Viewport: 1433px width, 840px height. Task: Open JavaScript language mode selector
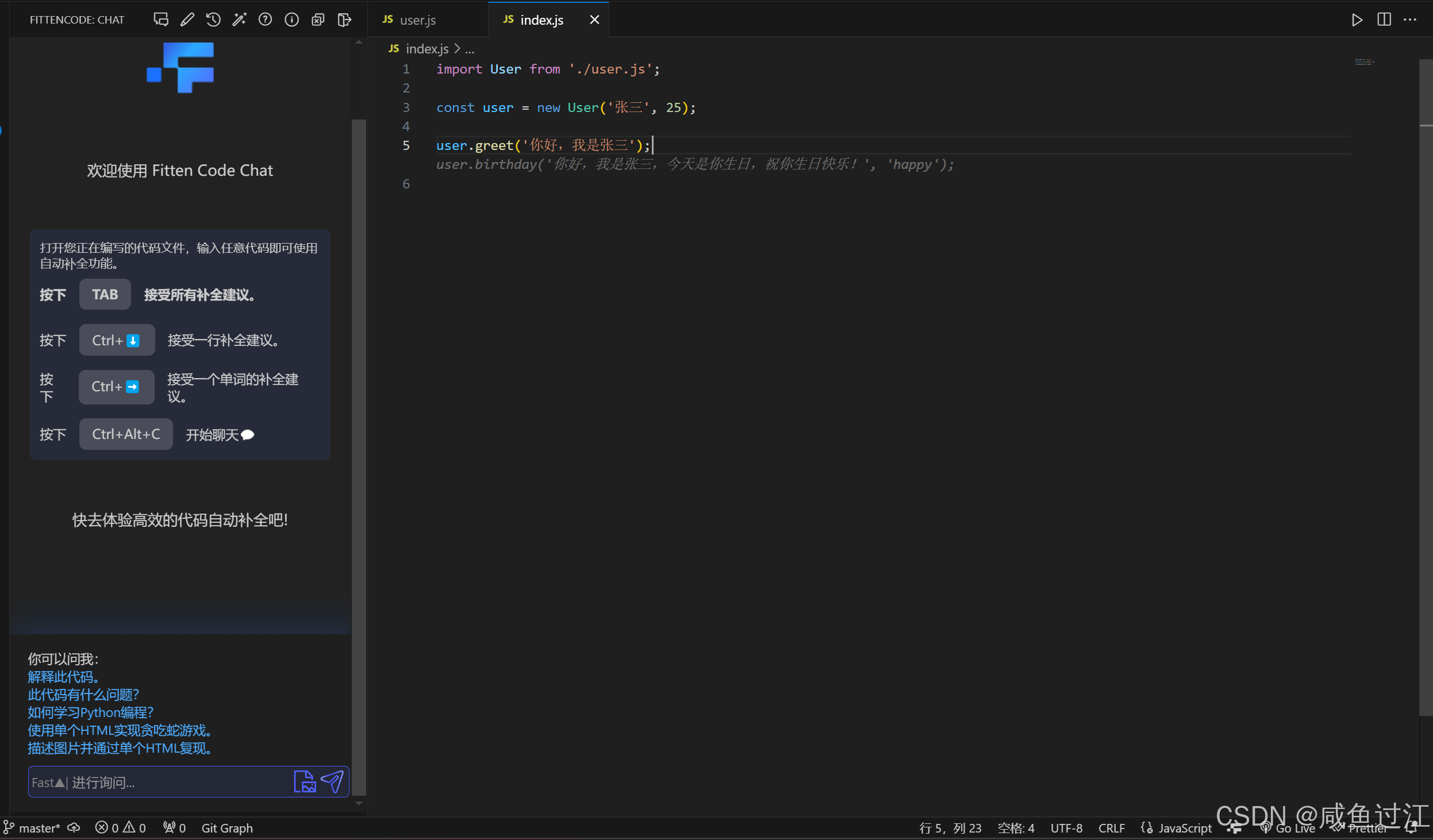tap(1177, 828)
